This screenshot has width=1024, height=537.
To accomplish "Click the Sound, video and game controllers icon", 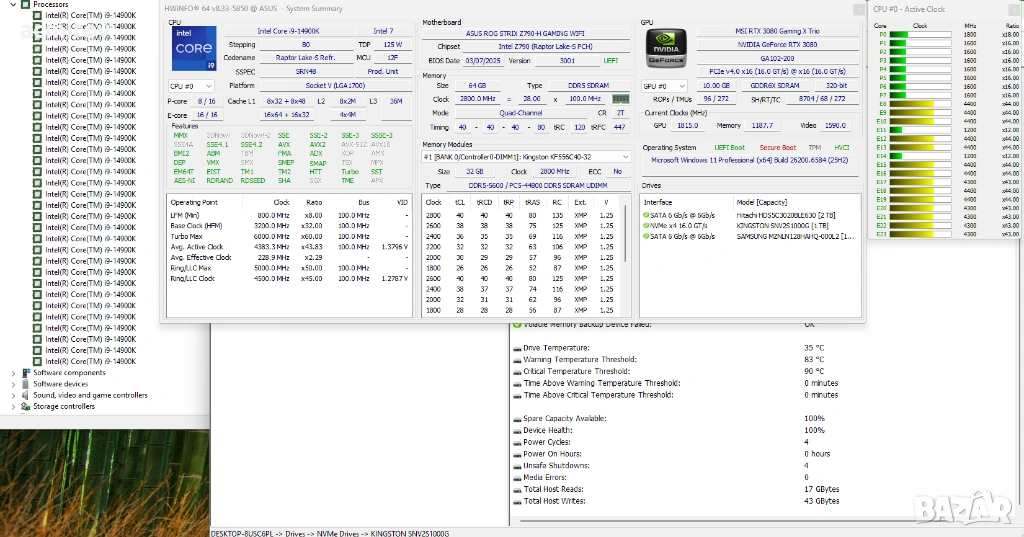I will pos(26,395).
